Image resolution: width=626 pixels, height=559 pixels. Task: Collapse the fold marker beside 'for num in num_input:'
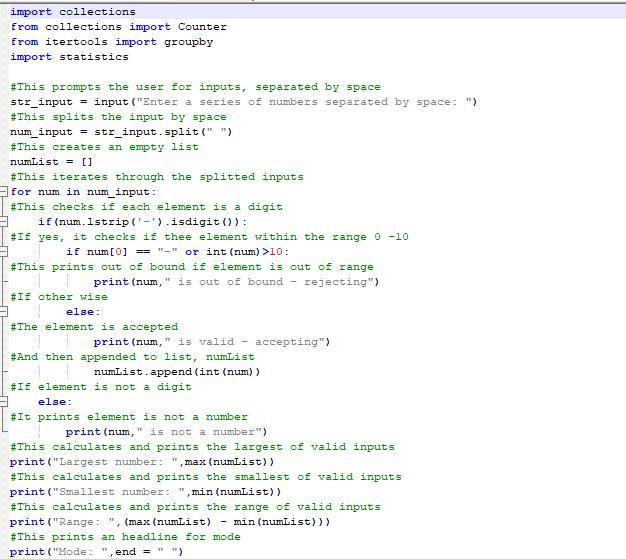pyautogui.click(x=3, y=192)
